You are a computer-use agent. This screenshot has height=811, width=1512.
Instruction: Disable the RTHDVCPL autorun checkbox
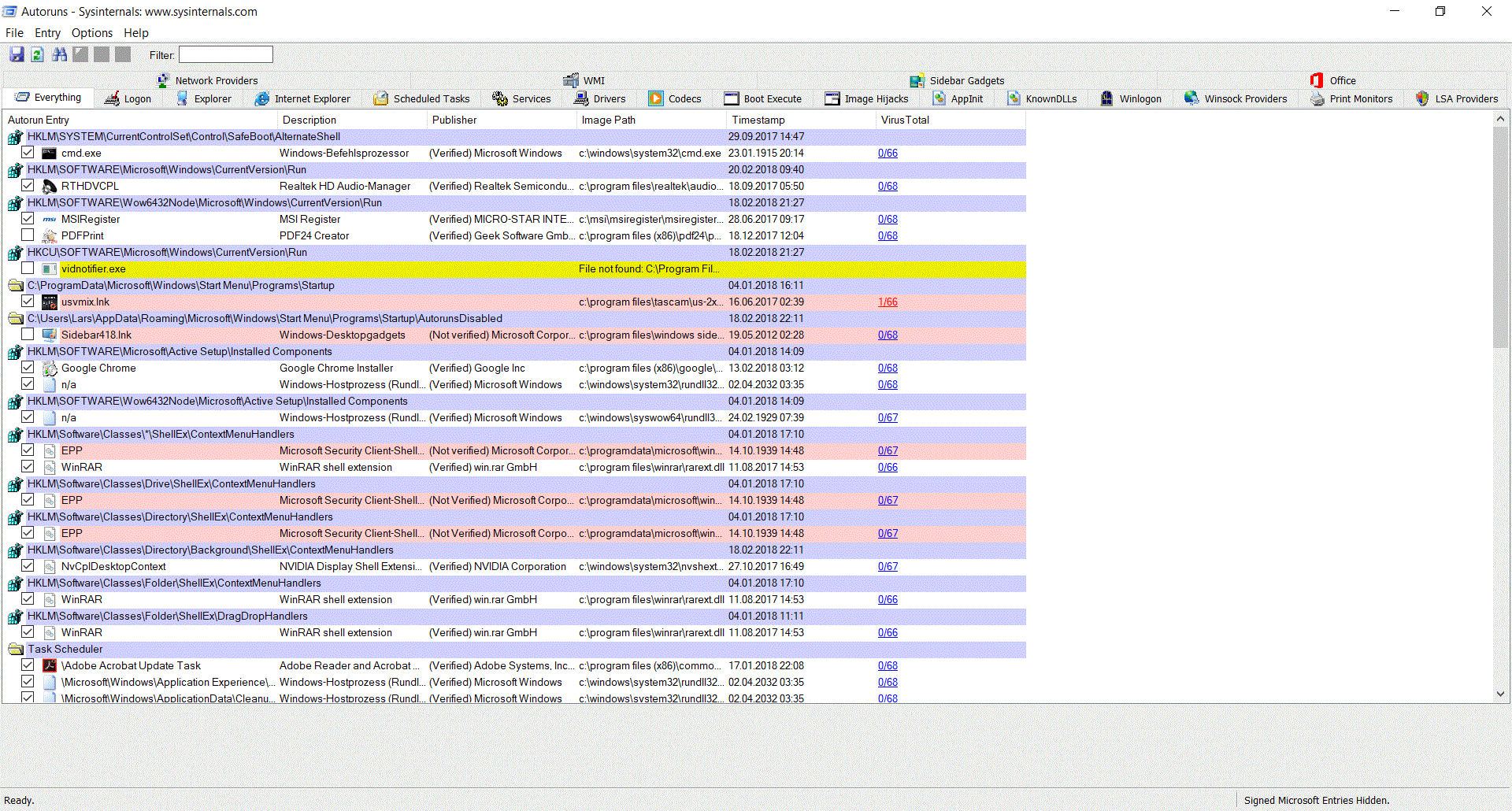click(28, 185)
